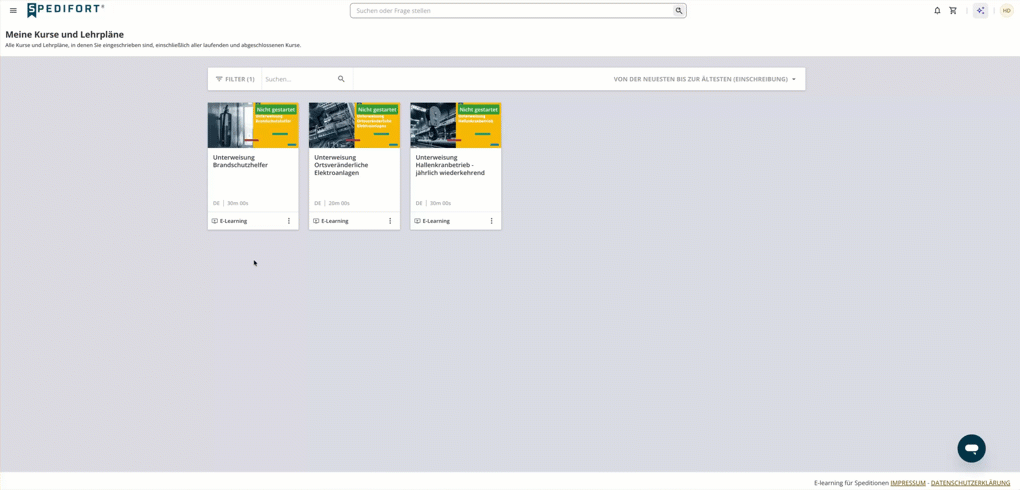Image resolution: width=1020 pixels, height=490 pixels.
Task: Open the HD user profile avatar
Action: pyautogui.click(x=1006, y=10)
